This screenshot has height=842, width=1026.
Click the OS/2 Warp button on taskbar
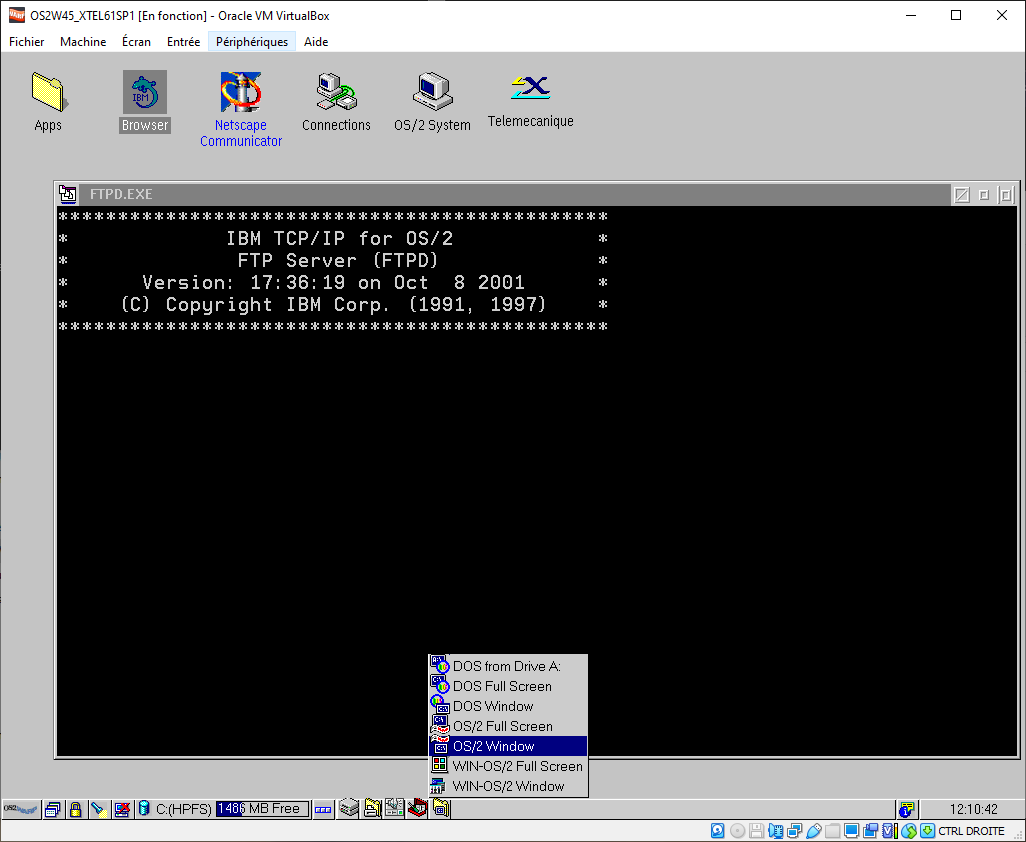click(21, 809)
